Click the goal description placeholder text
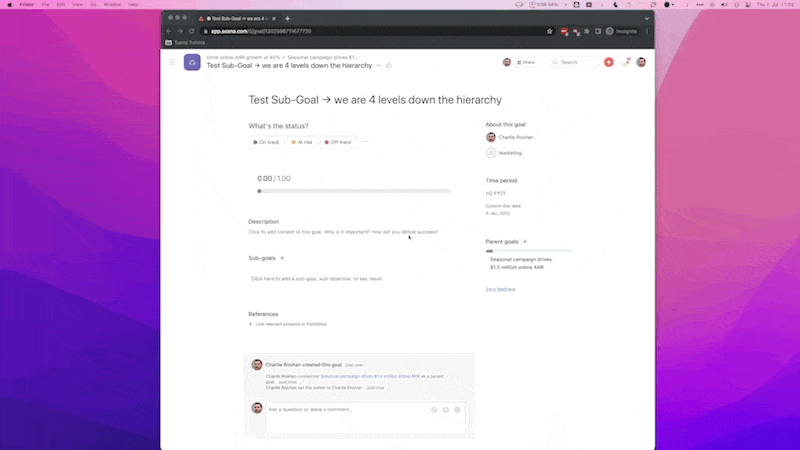Image resolution: width=800 pixels, height=450 pixels. point(343,232)
